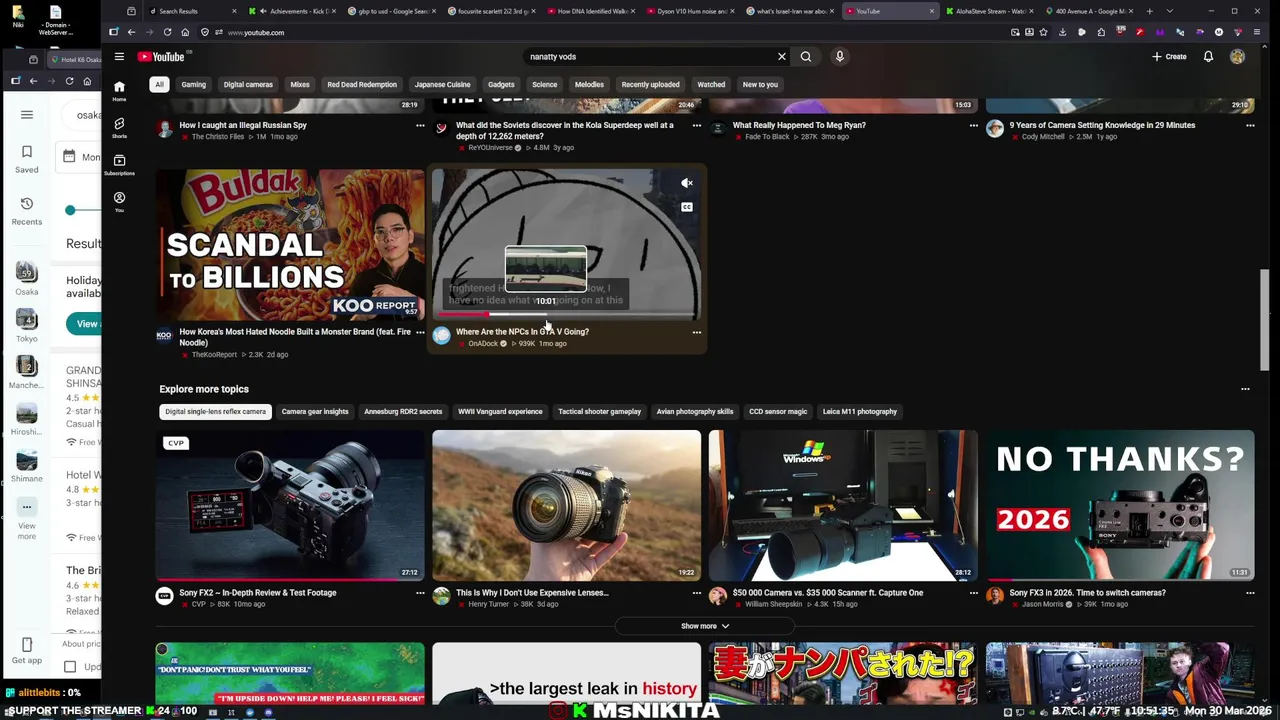
Task: Open the Create upload button
Action: [1169, 57]
